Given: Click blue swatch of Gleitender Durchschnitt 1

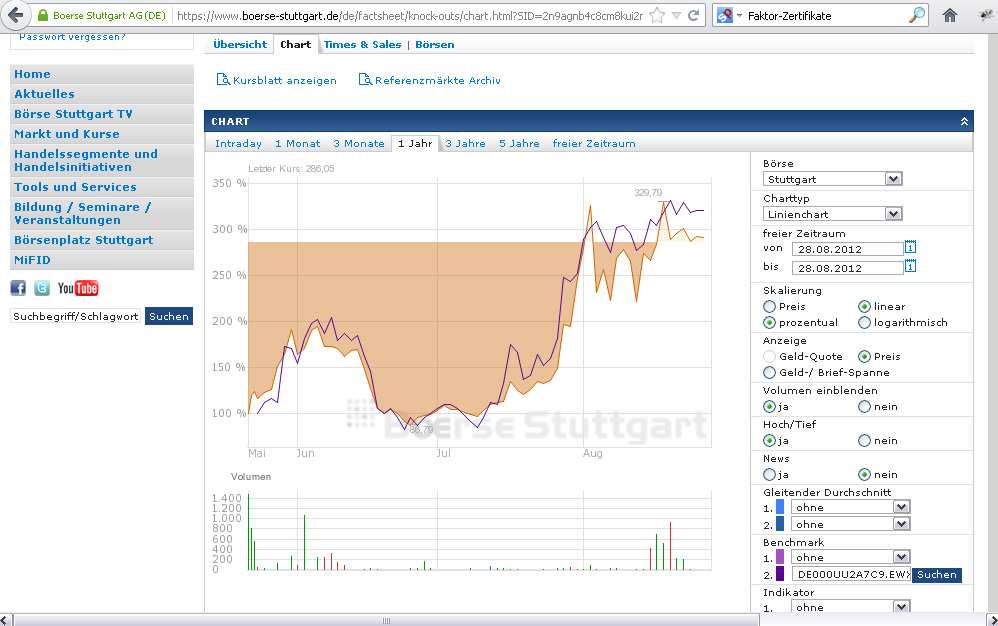Looking at the screenshot, I should pos(780,507).
